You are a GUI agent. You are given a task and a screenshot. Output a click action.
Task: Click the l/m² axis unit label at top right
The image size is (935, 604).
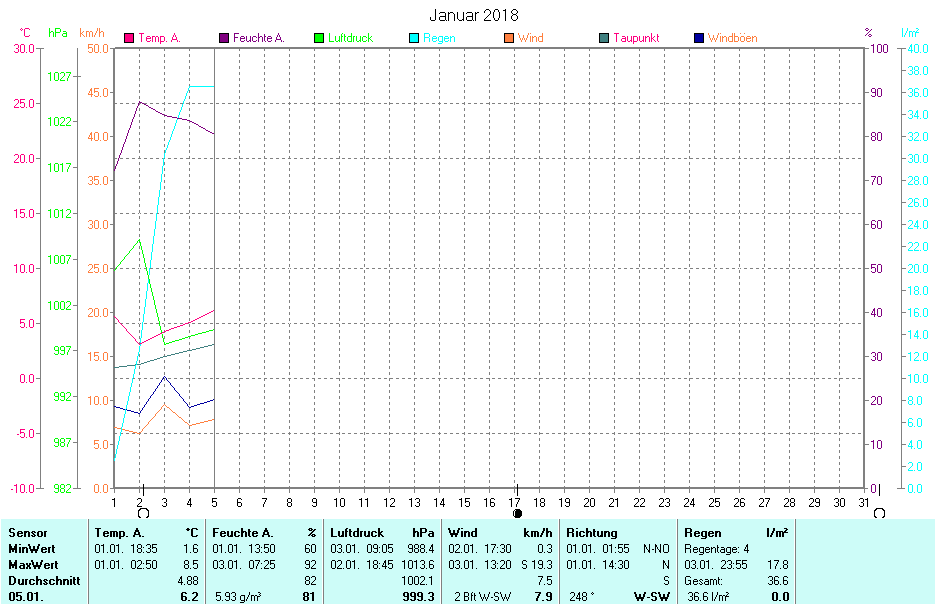[x=910, y=33]
